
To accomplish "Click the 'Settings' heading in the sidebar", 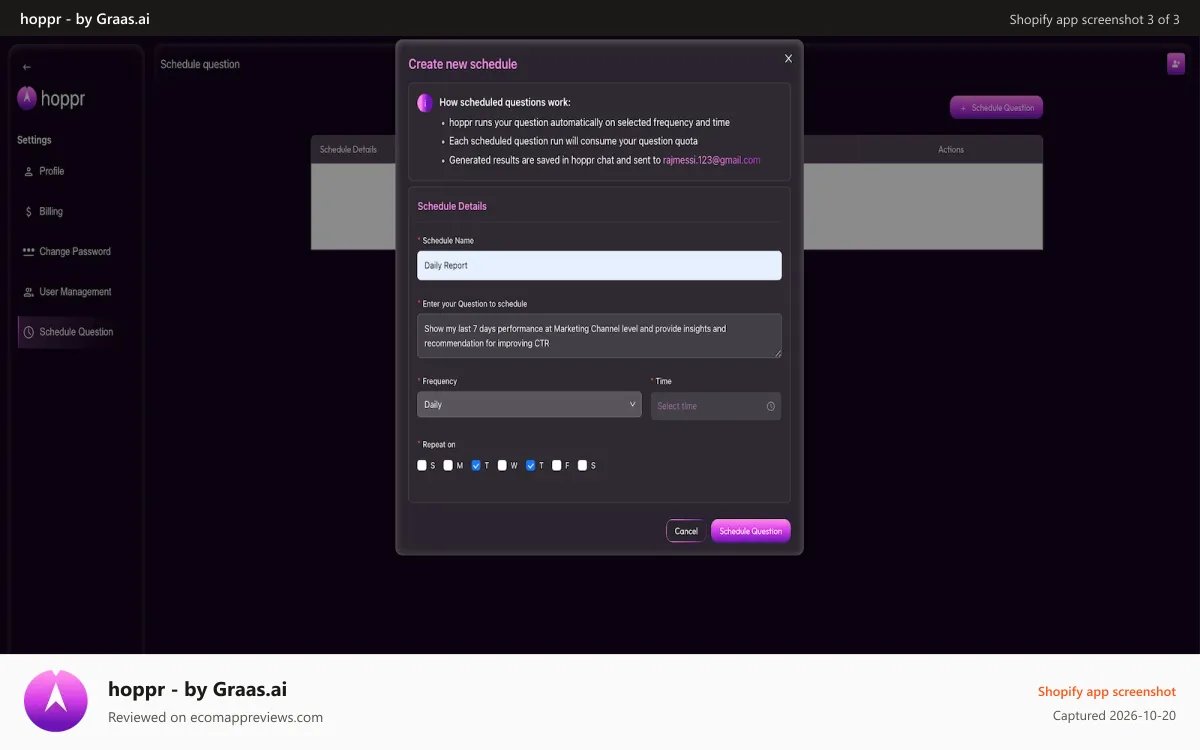I will (x=34, y=140).
